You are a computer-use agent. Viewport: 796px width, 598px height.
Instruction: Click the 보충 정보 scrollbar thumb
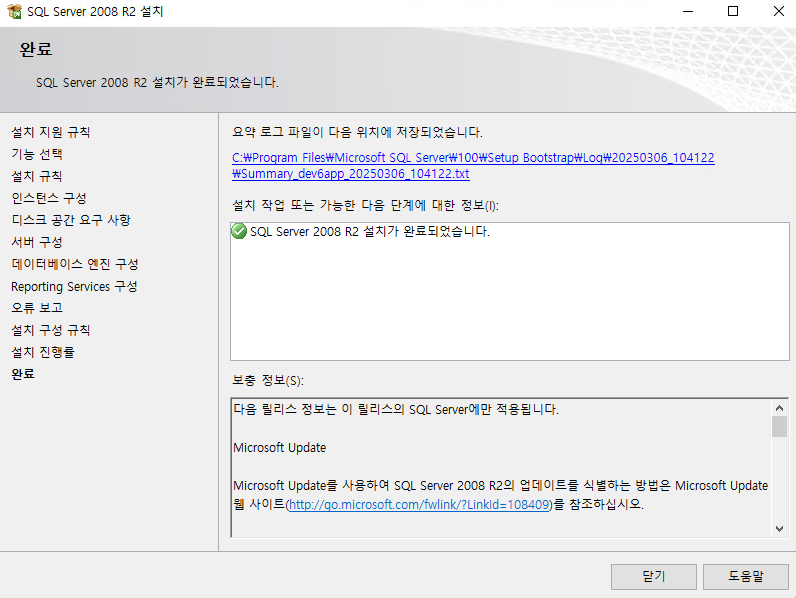pyautogui.click(x=779, y=426)
